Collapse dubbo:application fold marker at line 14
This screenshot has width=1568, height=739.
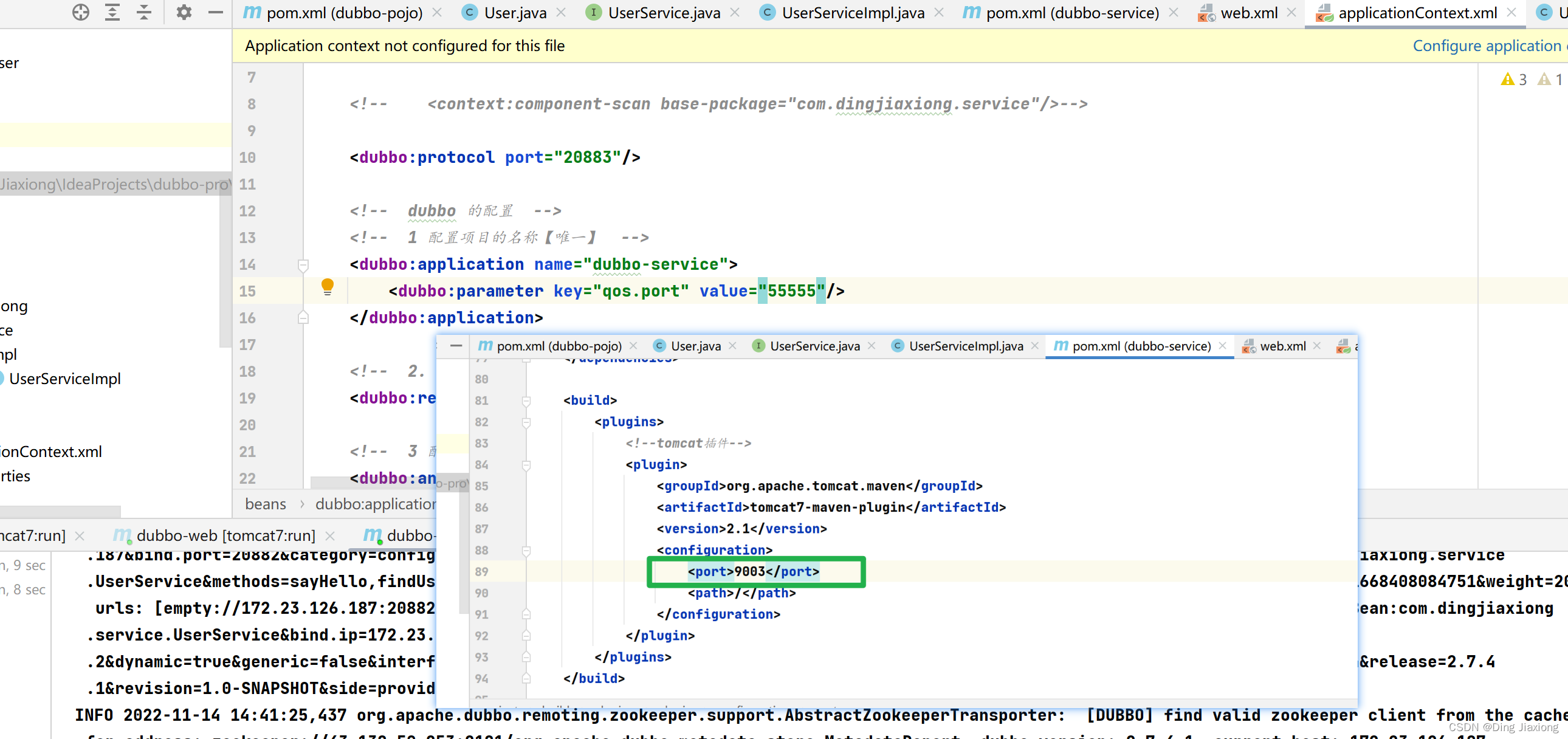(x=303, y=265)
